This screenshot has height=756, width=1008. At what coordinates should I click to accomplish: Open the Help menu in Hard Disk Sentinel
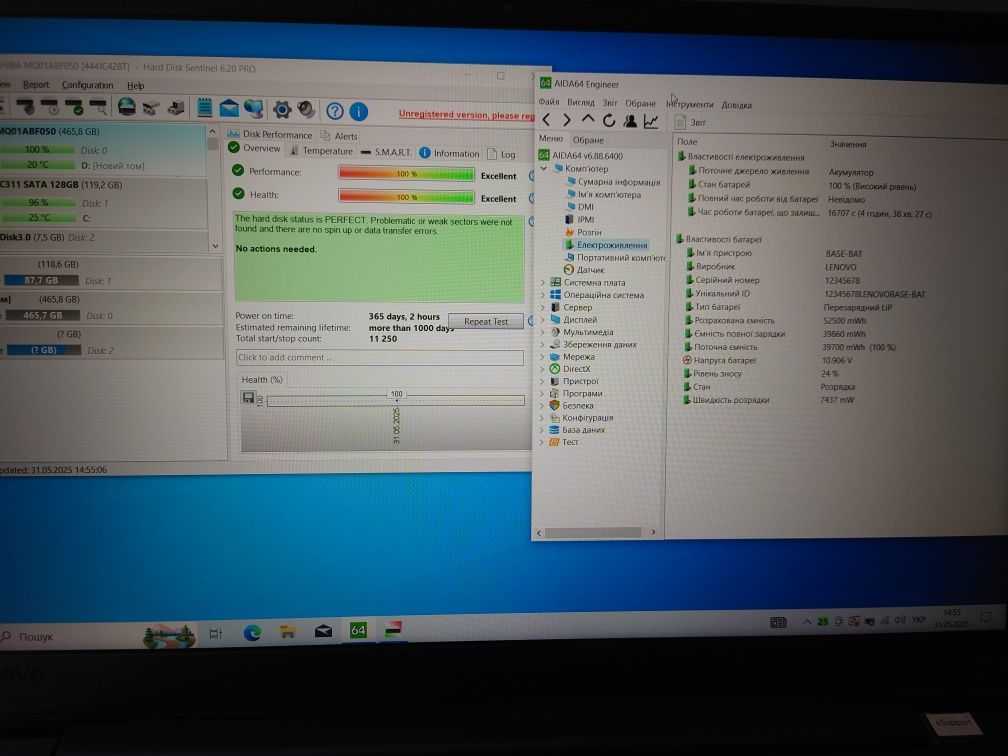(x=135, y=86)
